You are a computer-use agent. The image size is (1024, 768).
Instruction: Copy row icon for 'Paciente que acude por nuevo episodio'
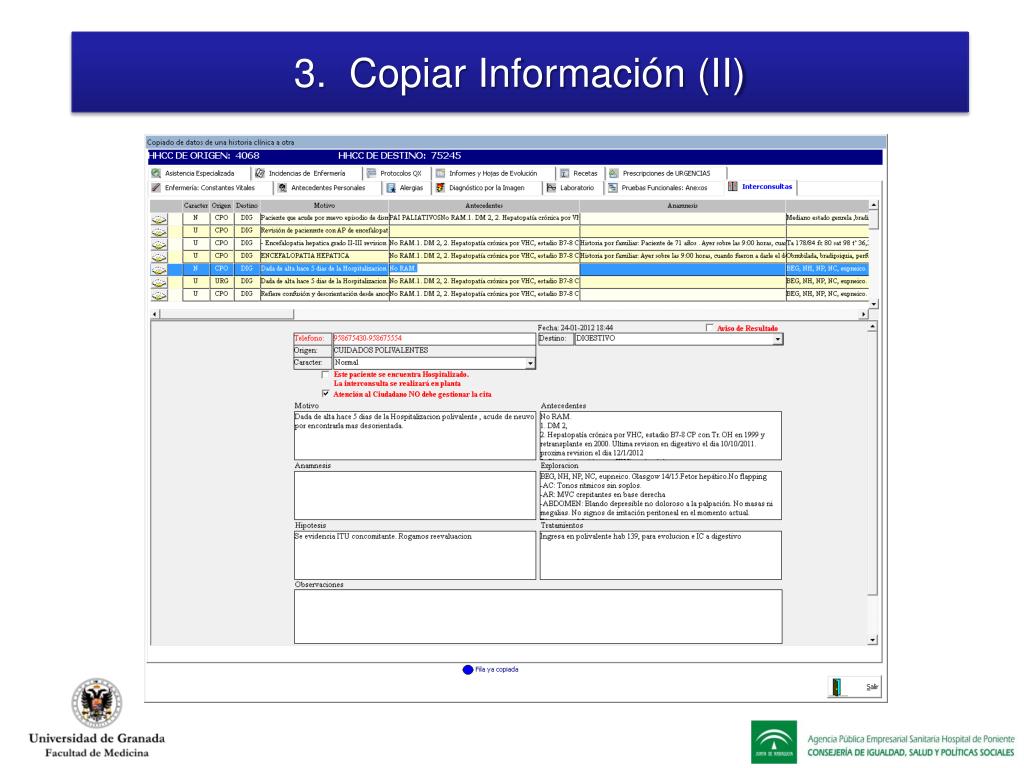pos(159,219)
